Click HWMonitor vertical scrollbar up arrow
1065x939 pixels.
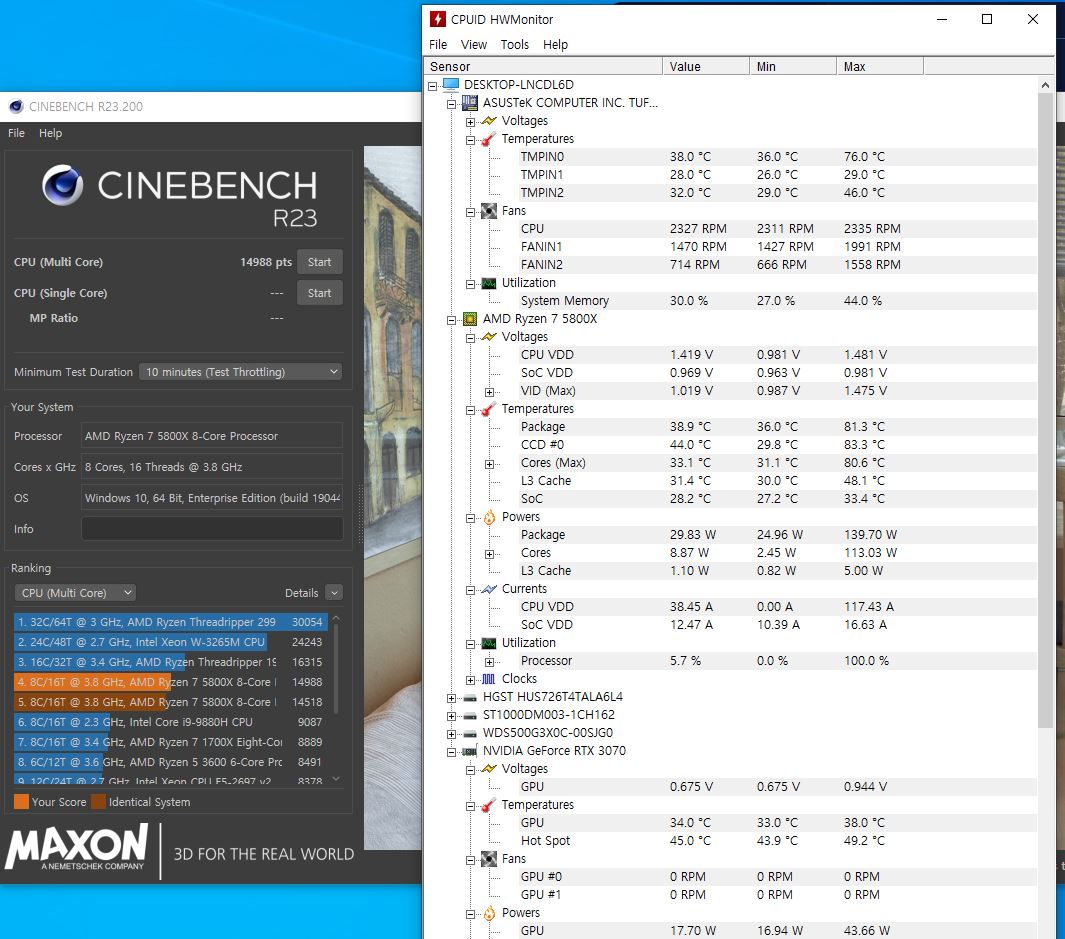1045,85
